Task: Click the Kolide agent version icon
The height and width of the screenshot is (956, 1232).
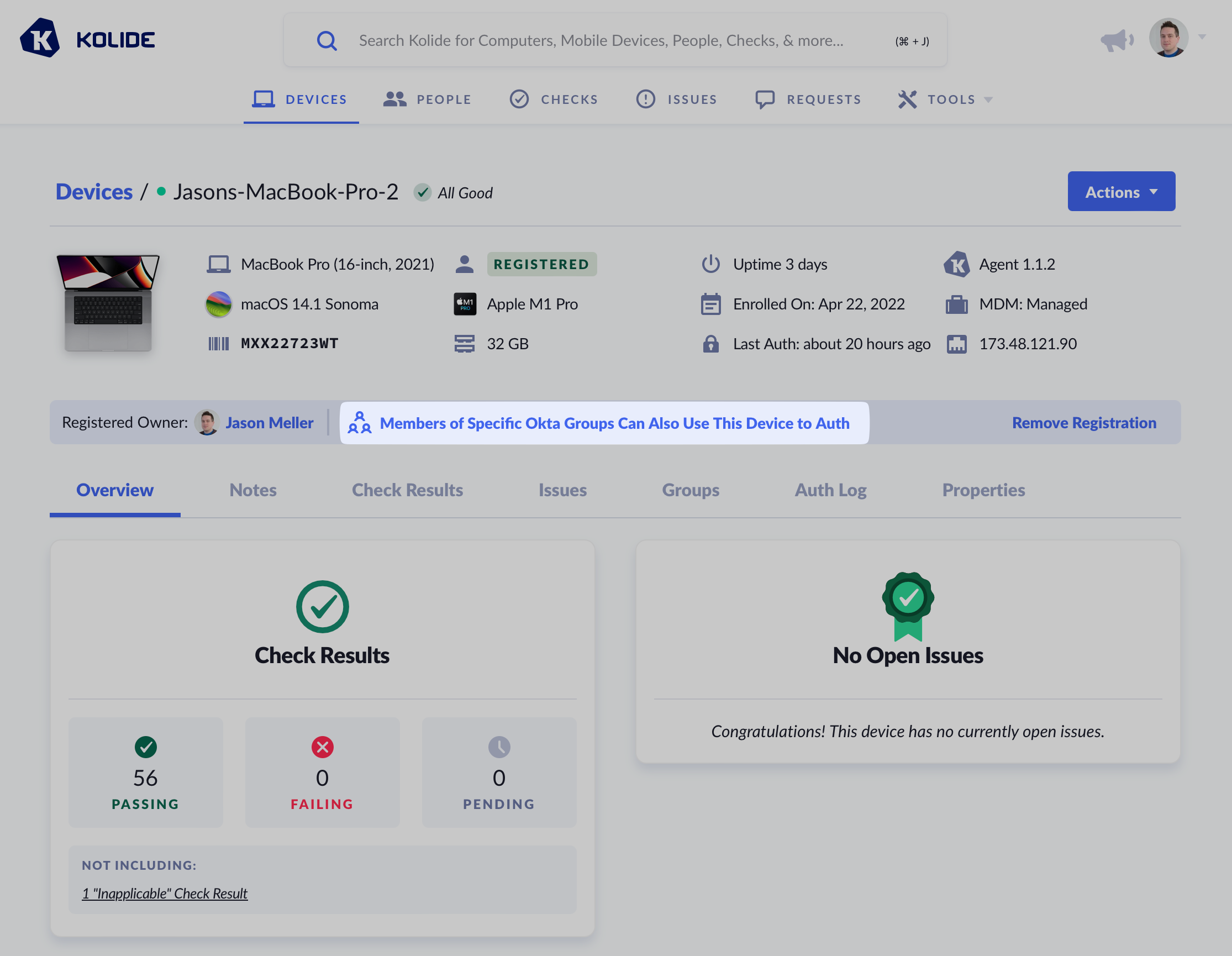Action: click(956, 264)
